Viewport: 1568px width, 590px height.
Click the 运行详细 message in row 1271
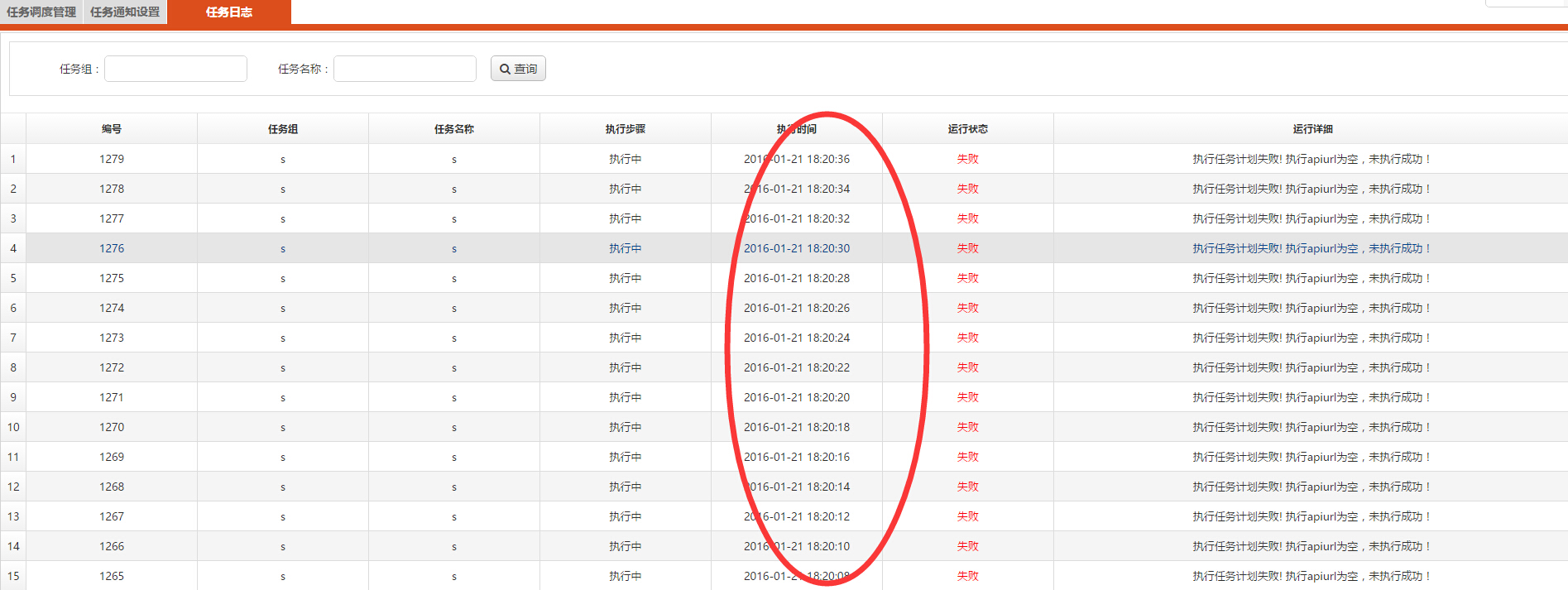click(1312, 397)
